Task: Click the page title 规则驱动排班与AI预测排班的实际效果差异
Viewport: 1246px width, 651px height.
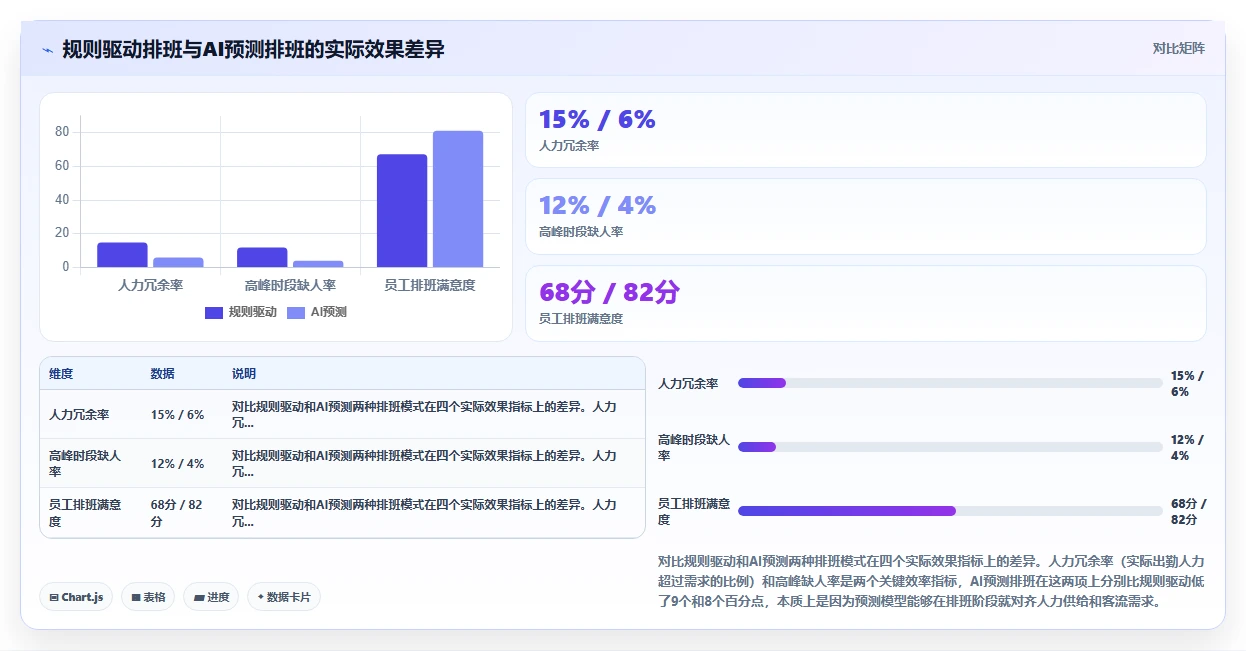Action: [x=253, y=49]
